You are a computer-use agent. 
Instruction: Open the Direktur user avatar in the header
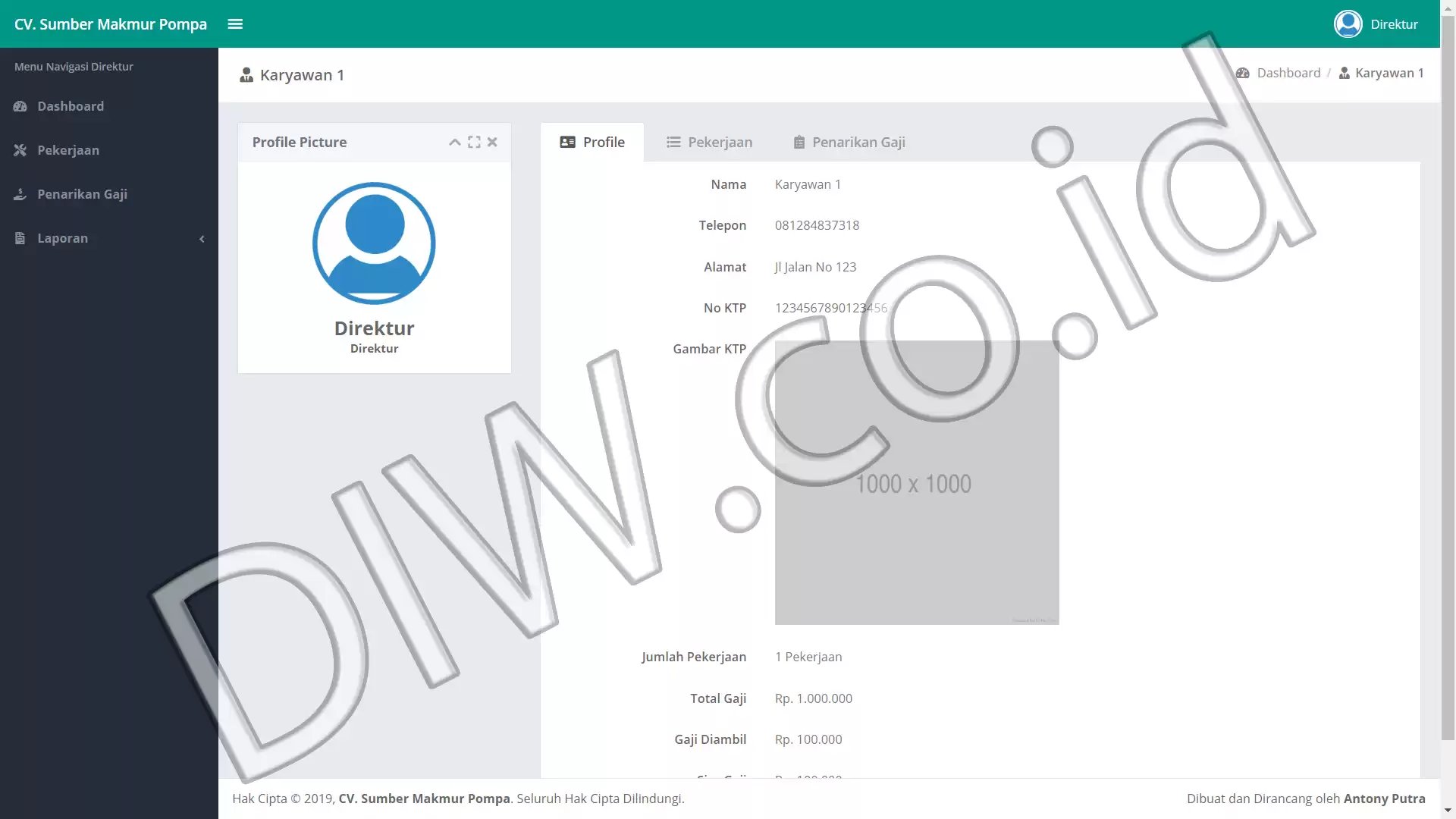pyautogui.click(x=1348, y=24)
